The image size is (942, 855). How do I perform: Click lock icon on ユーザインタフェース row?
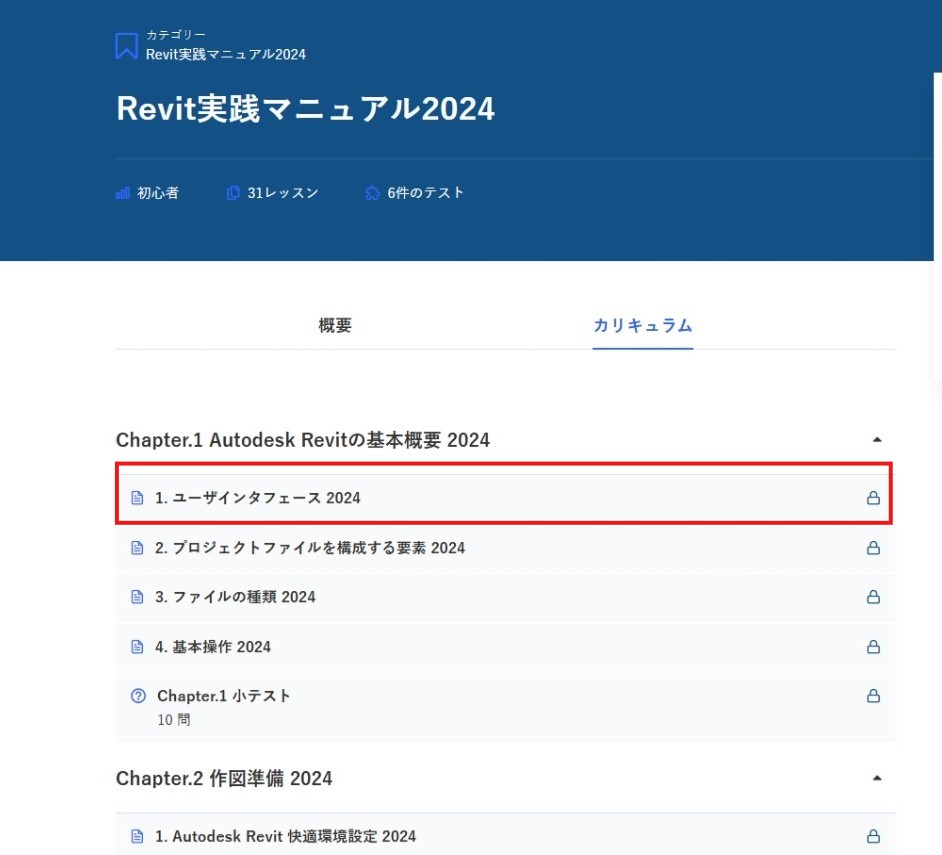pyautogui.click(x=874, y=497)
